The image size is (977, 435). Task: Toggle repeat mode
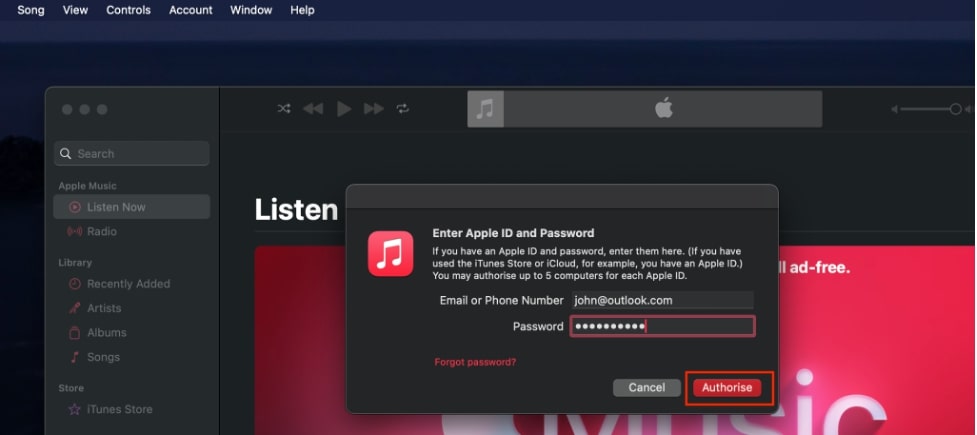click(x=403, y=109)
